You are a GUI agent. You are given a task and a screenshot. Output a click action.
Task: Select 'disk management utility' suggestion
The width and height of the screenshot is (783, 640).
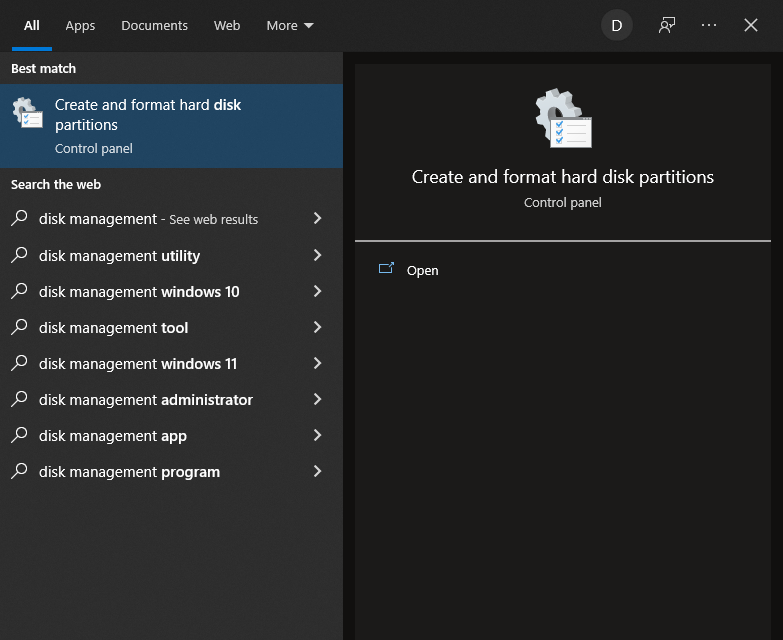[171, 256]
